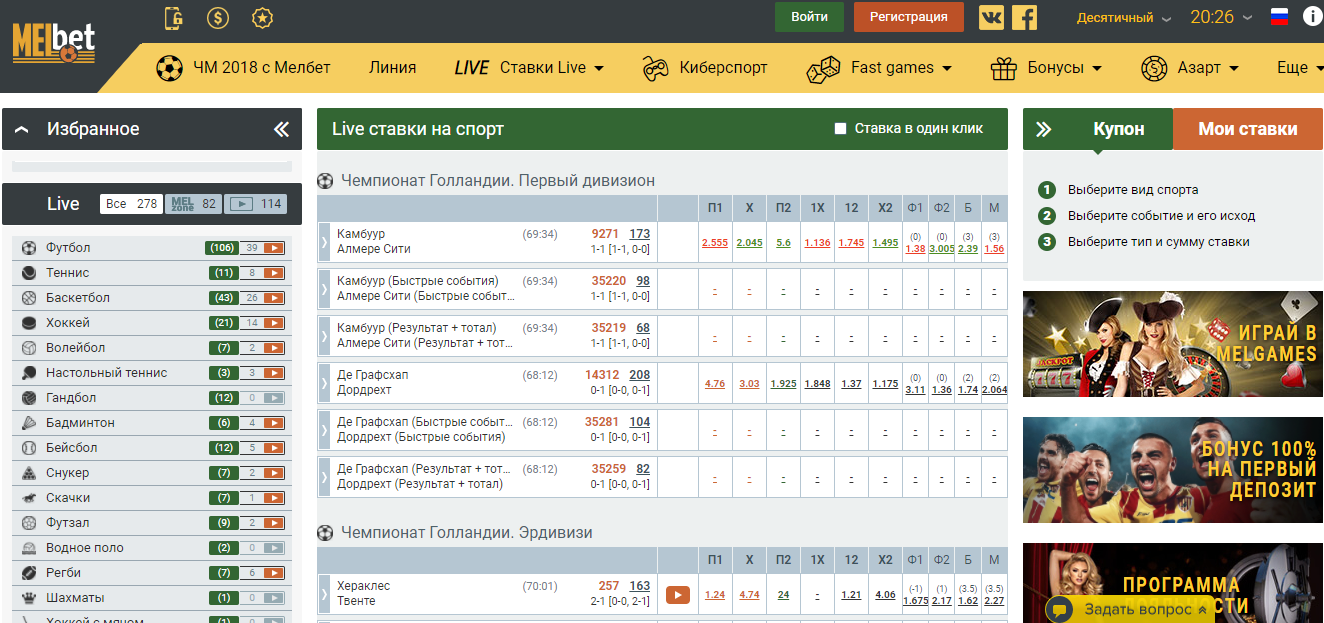
Task: Enable the Ставка в один клик checkbox
Action: click(x=840, y=129)
